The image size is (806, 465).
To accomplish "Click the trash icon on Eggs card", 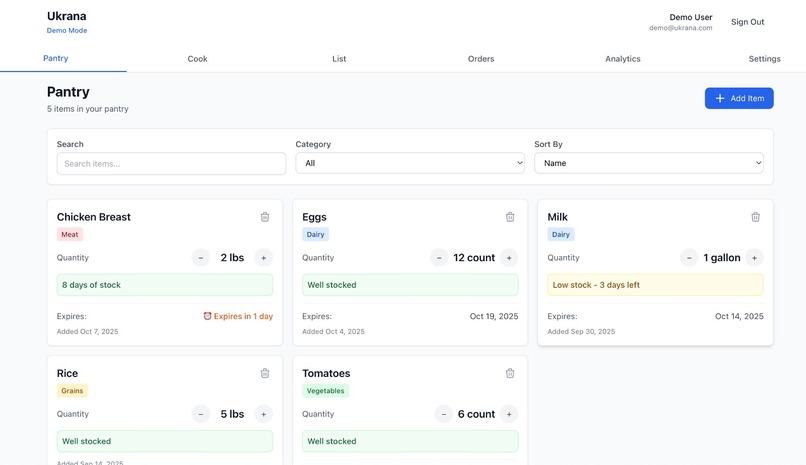I will pos(510,217).
